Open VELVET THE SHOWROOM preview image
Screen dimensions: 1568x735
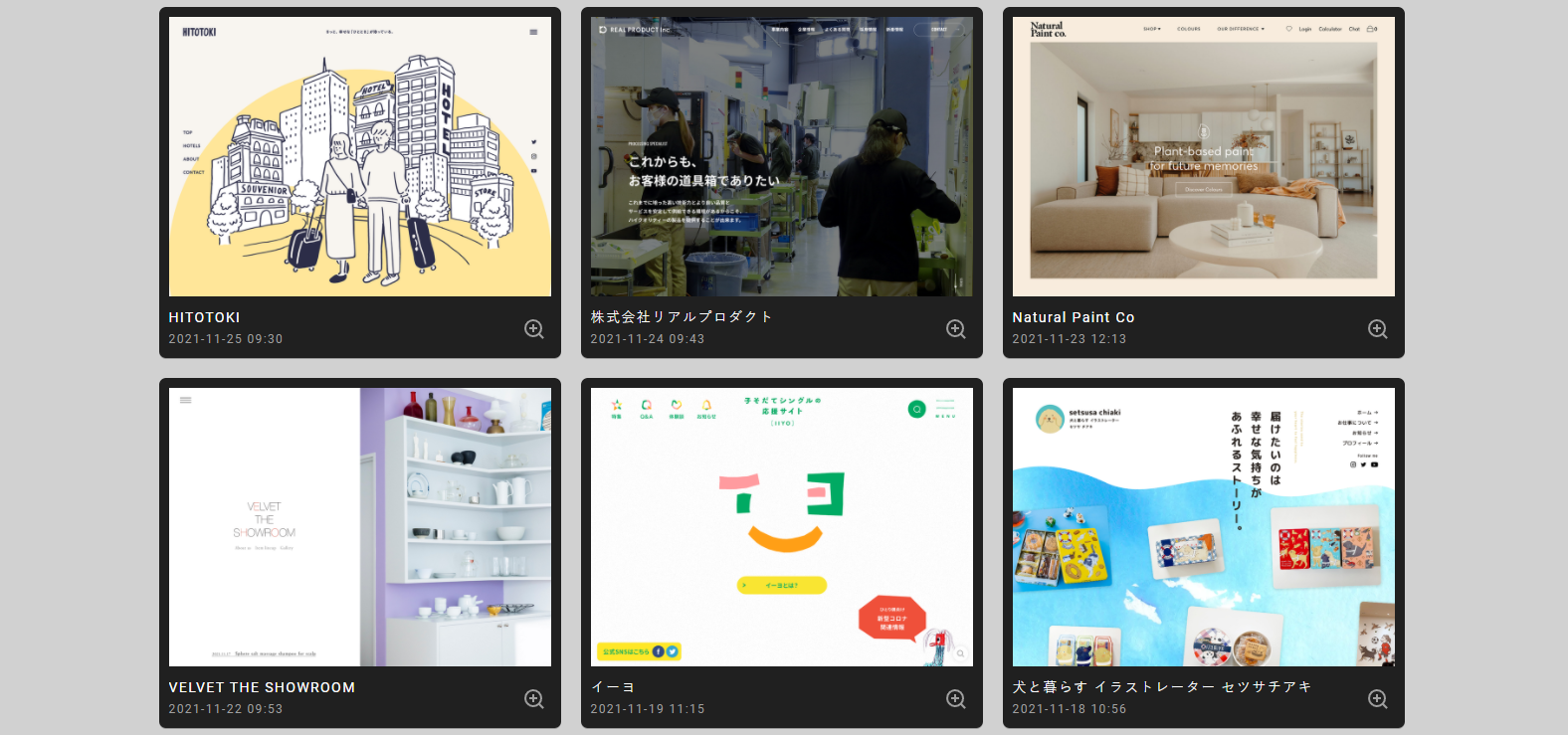click(x=360, y=527)
